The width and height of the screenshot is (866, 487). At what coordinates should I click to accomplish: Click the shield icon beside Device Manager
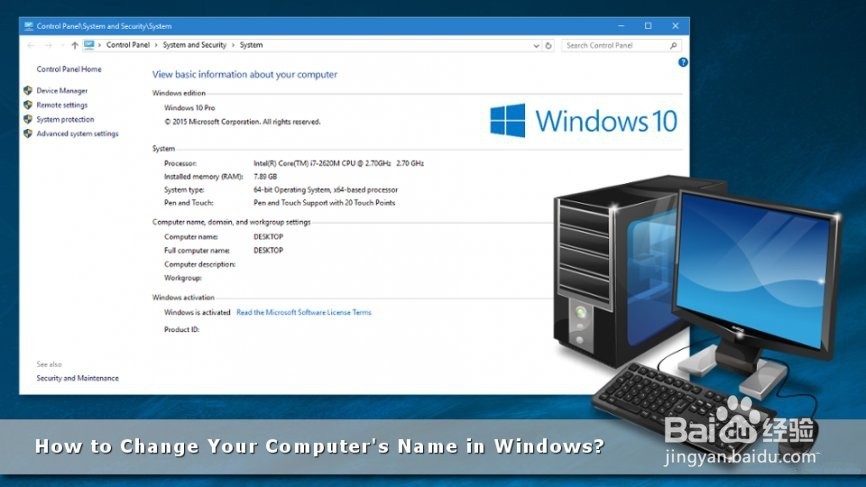(x=28, y=91)
